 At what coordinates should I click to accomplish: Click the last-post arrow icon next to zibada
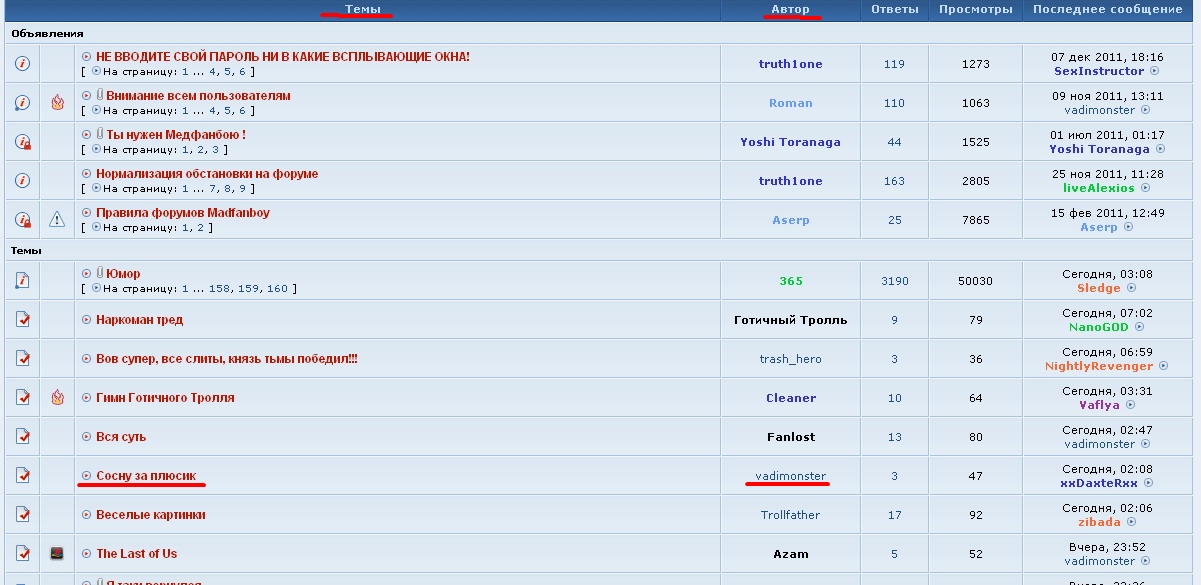click(1132, 522)
